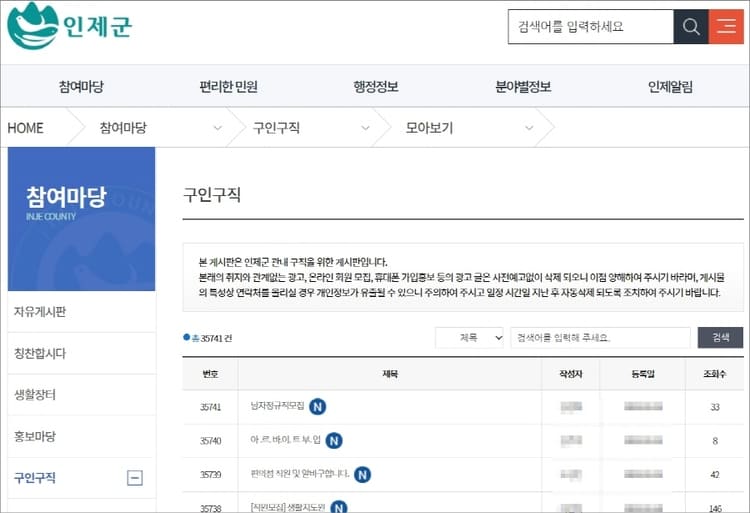This screenshot has height=513, width=750.
Task: Click view count 33
Action: pos(715,407)
